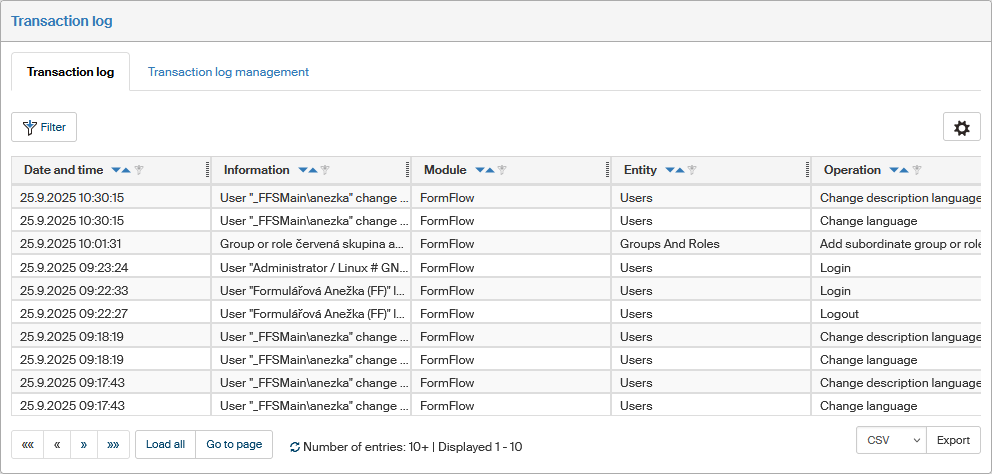Jump to the last page of entries
The image size is (992, 474).
tap(113, 444)
